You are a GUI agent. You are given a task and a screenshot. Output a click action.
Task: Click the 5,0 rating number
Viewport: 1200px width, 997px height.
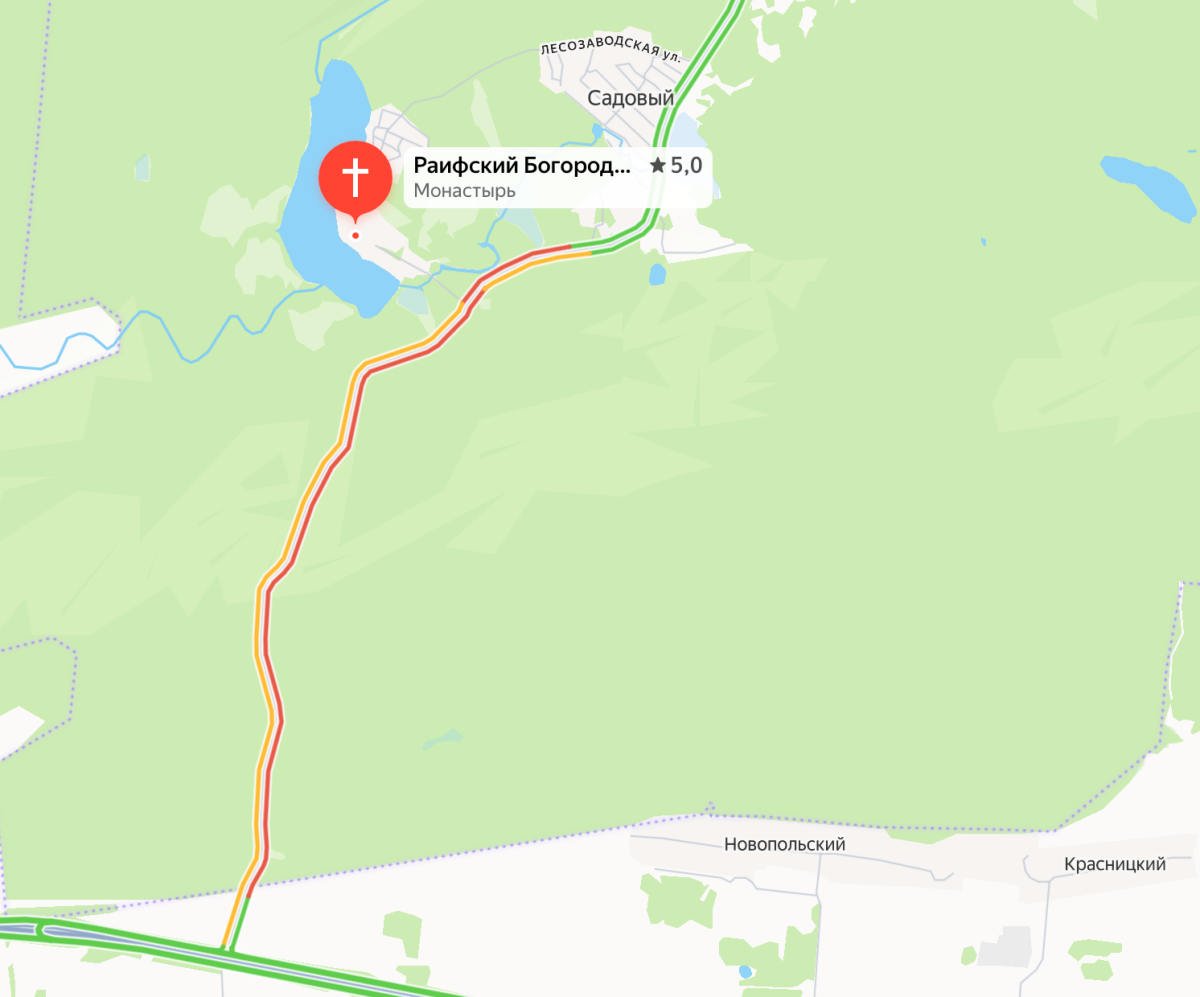click(x=686, y=165)
